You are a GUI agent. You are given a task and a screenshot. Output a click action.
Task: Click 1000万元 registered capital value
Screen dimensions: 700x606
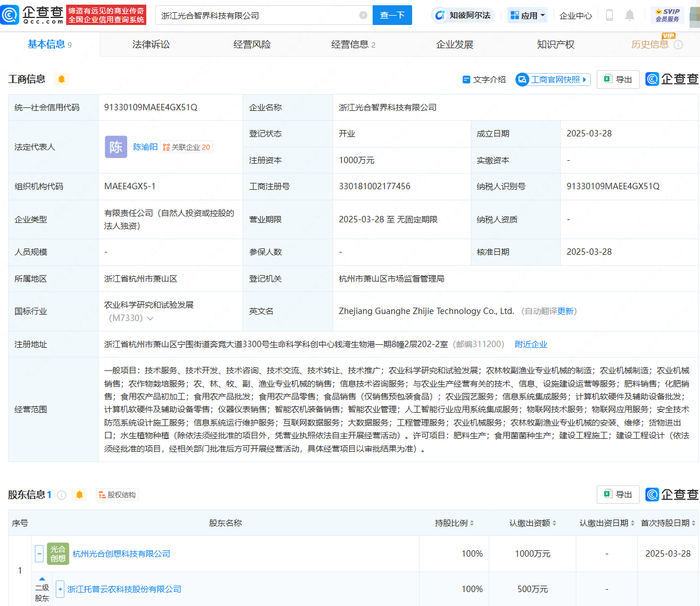coord(356,160)
